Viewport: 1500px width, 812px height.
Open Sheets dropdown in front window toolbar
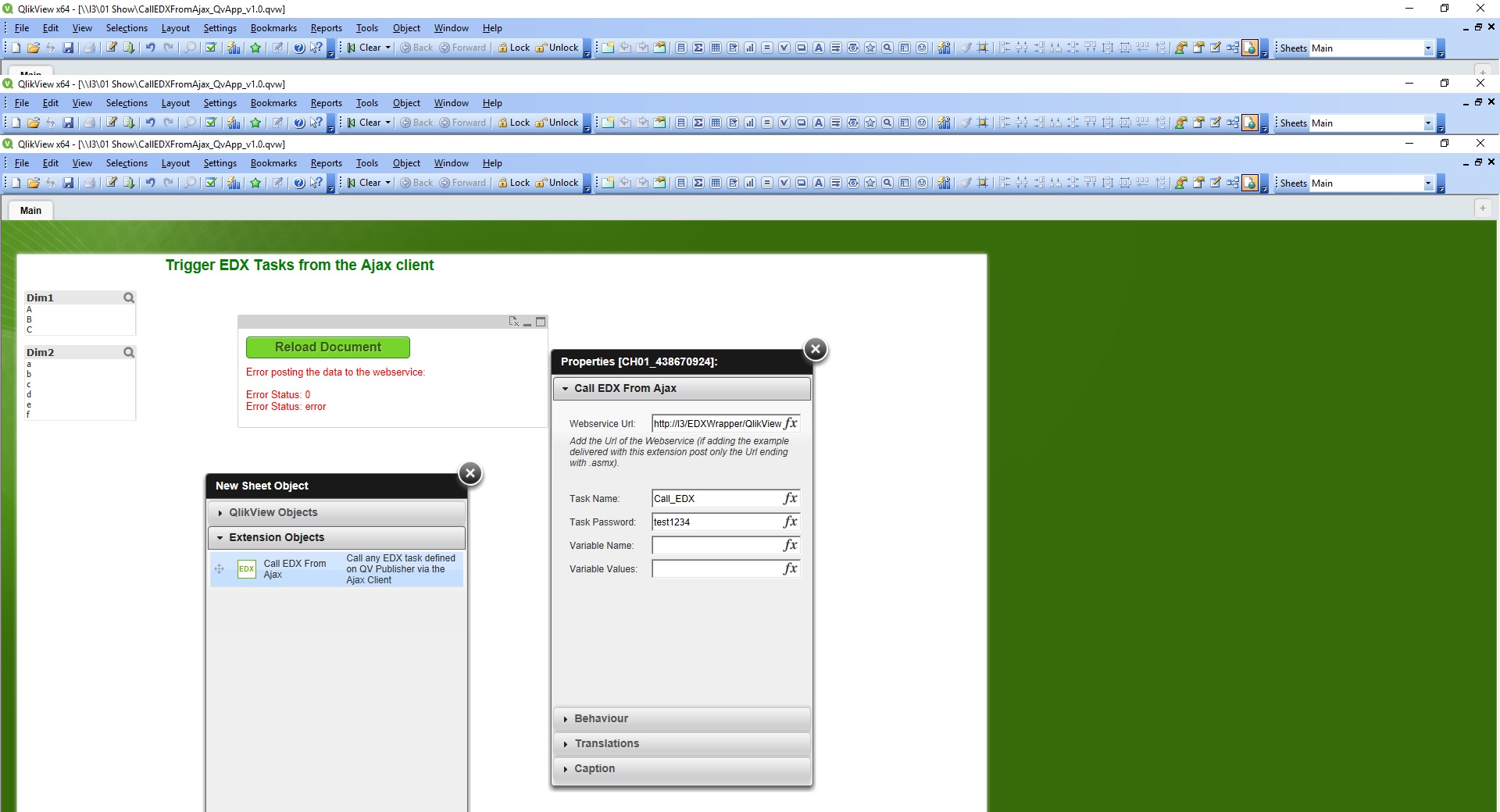pos(1428,183)
